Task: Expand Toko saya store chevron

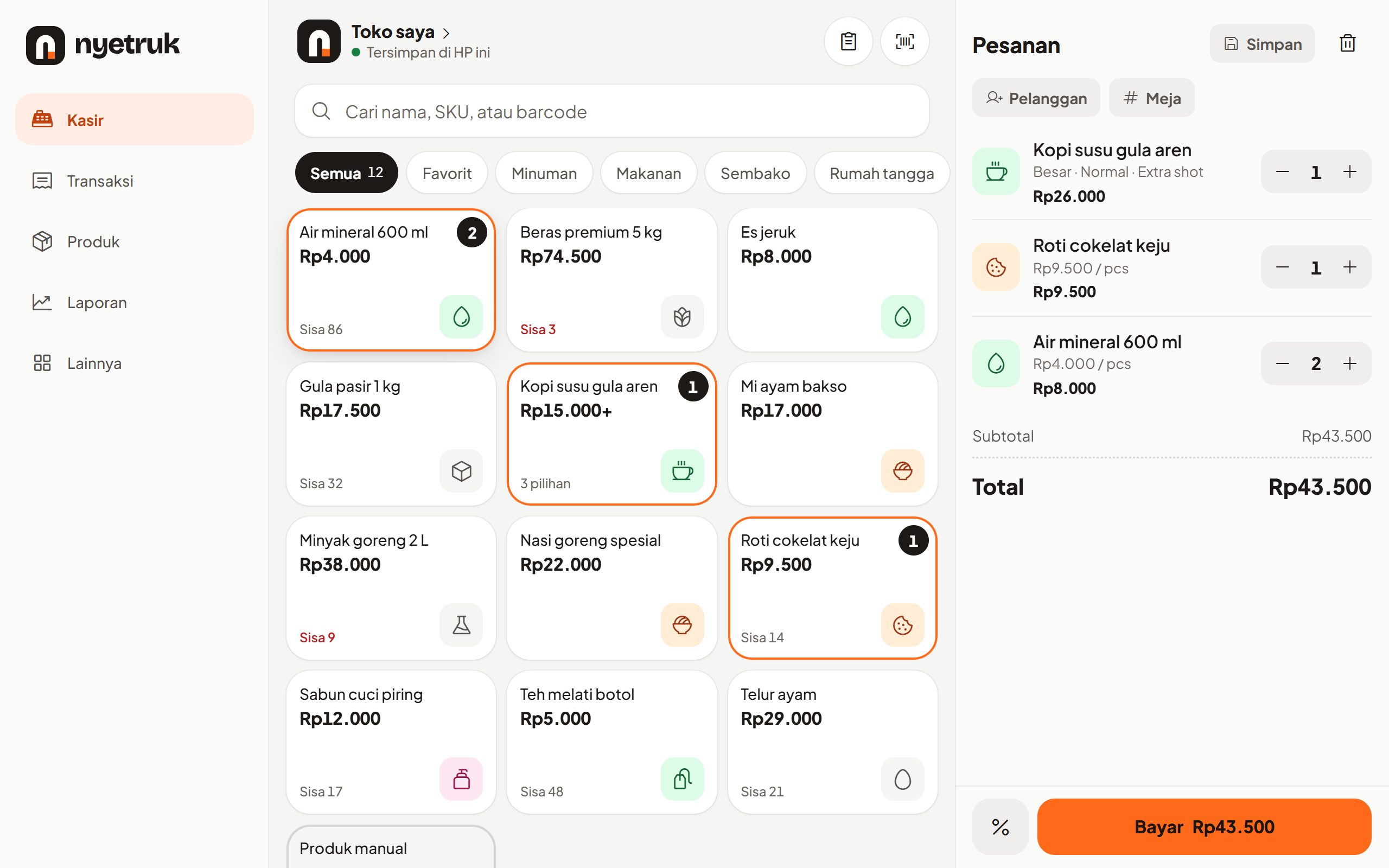Action: (x=446, y=33)
